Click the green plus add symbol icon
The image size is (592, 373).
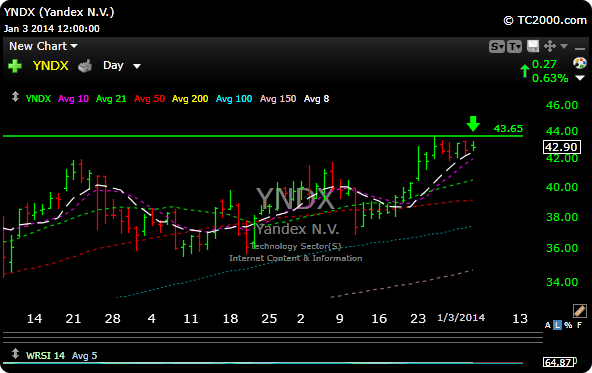pos(15,66)
